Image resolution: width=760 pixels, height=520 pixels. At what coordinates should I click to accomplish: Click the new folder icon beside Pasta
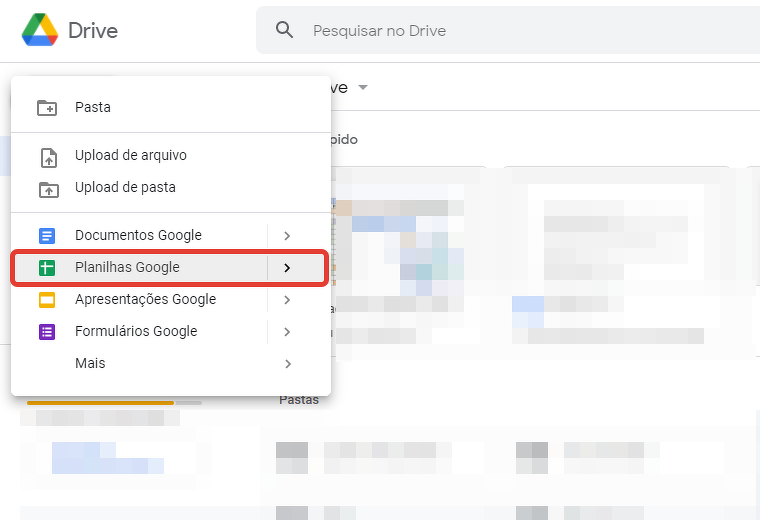point(47,107)
